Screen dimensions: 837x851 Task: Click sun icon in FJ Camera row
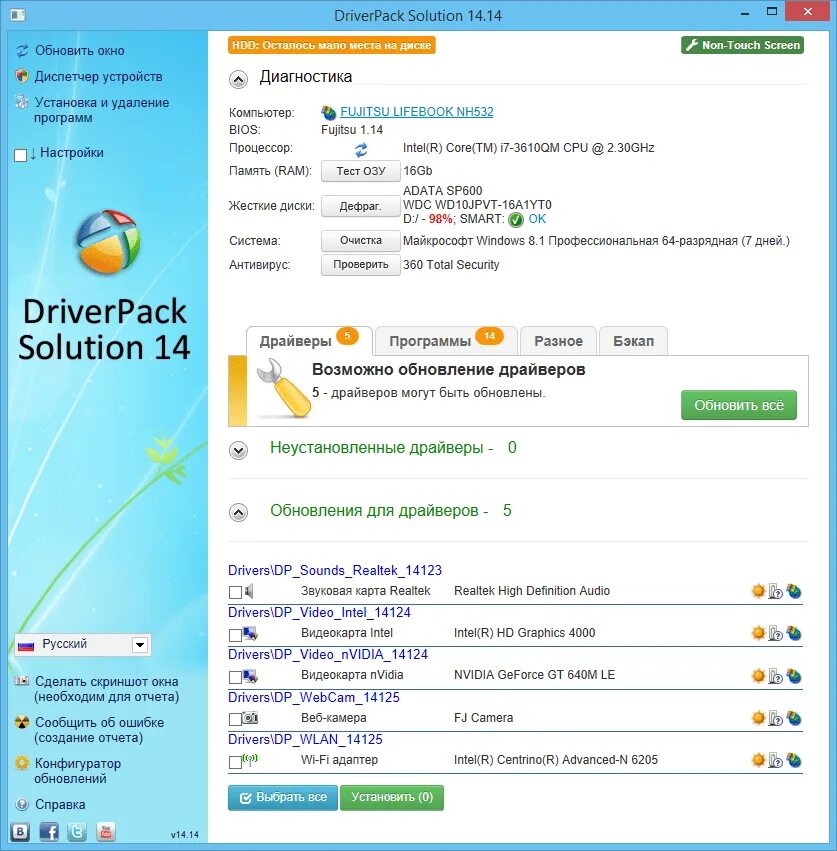(758, 718)
